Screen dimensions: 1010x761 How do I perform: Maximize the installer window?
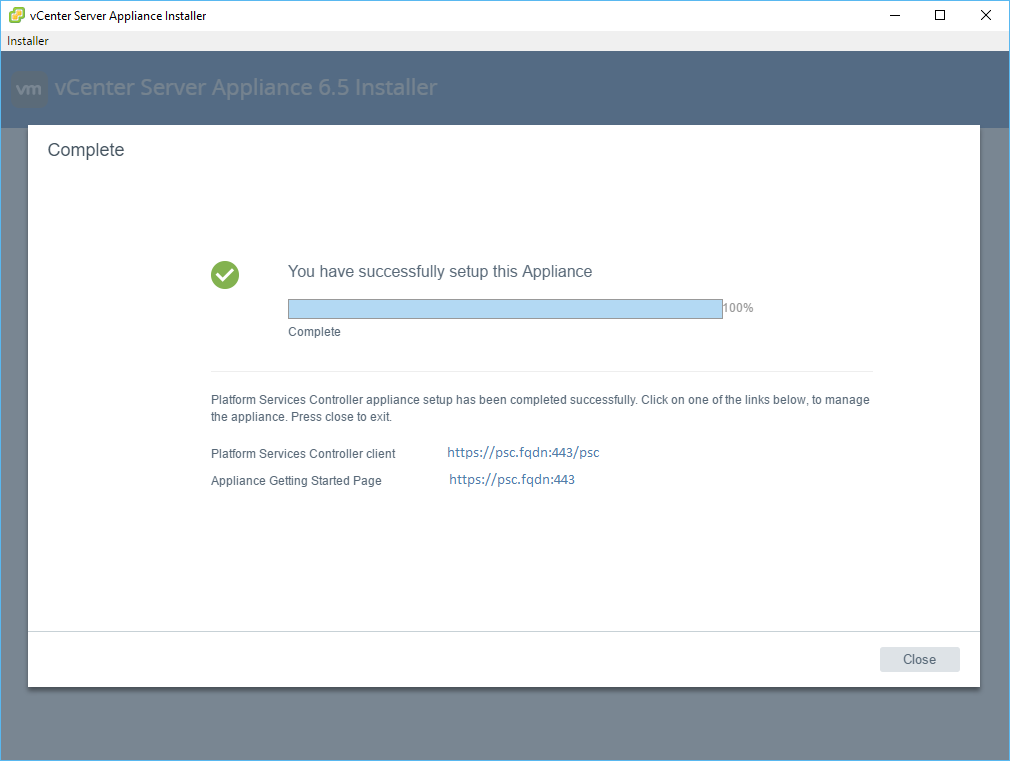[939, 15]
